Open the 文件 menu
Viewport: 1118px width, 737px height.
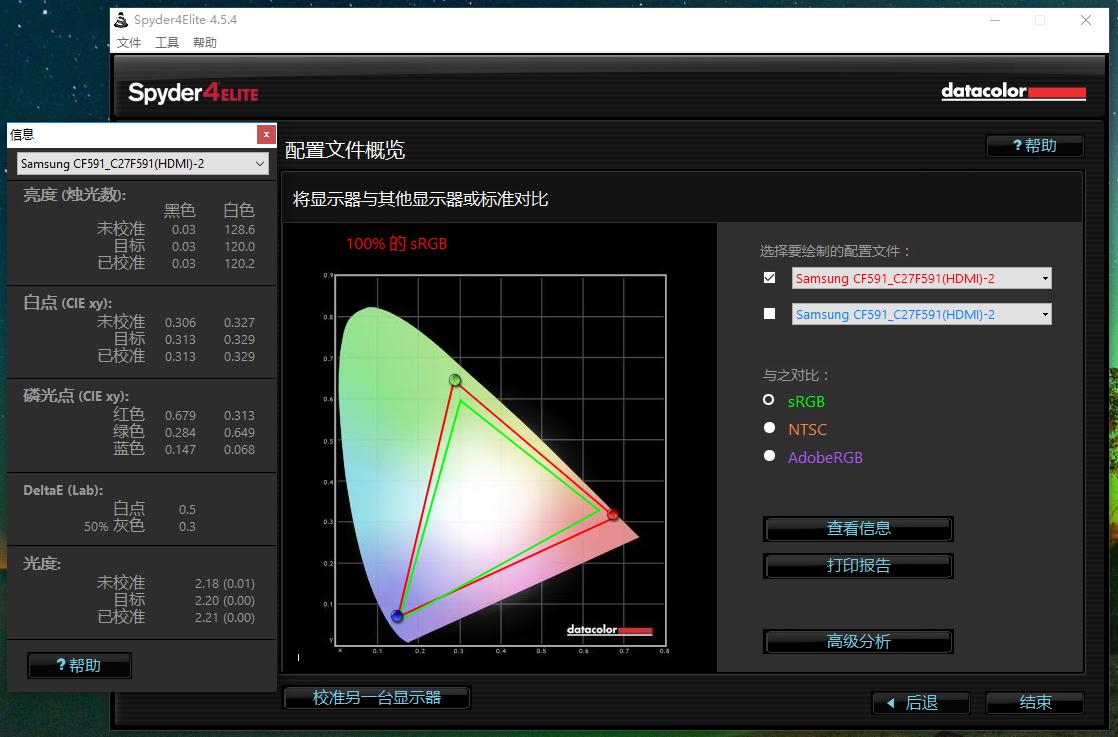coord(128,42)
